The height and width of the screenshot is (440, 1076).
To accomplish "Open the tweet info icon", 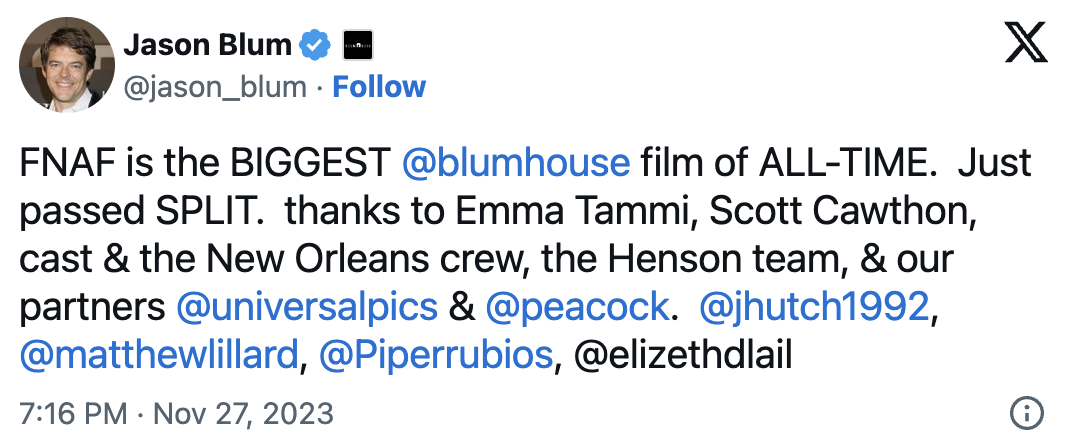I will tap(1027, 413).
